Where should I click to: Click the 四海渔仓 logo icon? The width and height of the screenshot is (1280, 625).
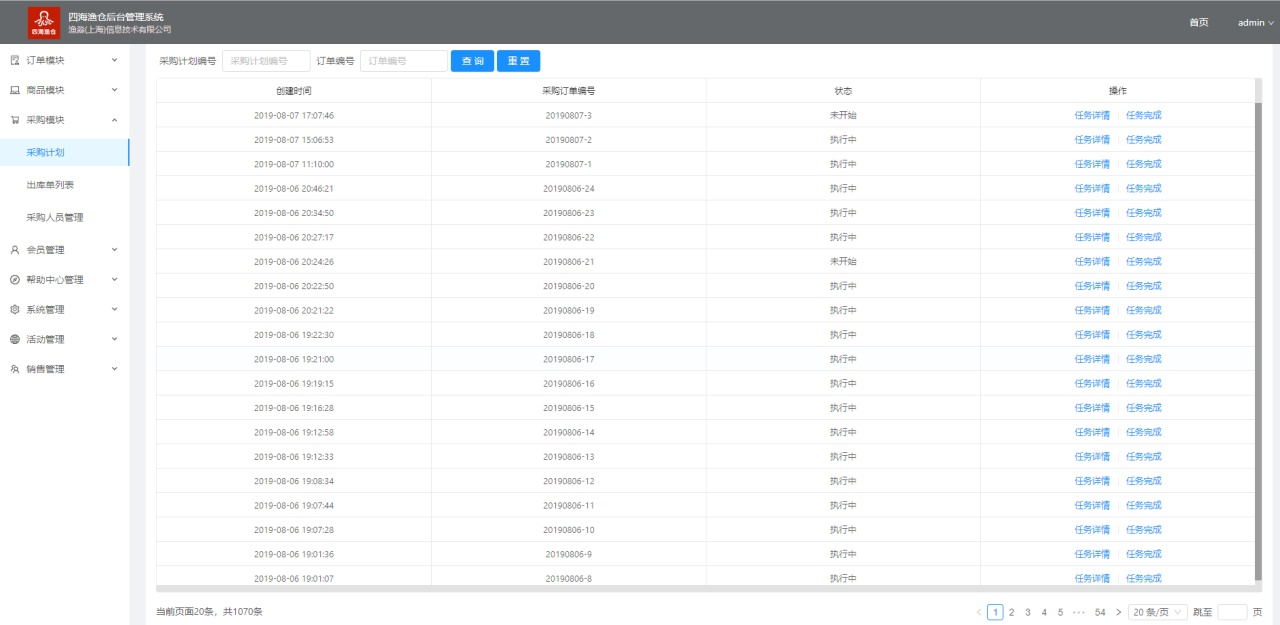[44, 22]
